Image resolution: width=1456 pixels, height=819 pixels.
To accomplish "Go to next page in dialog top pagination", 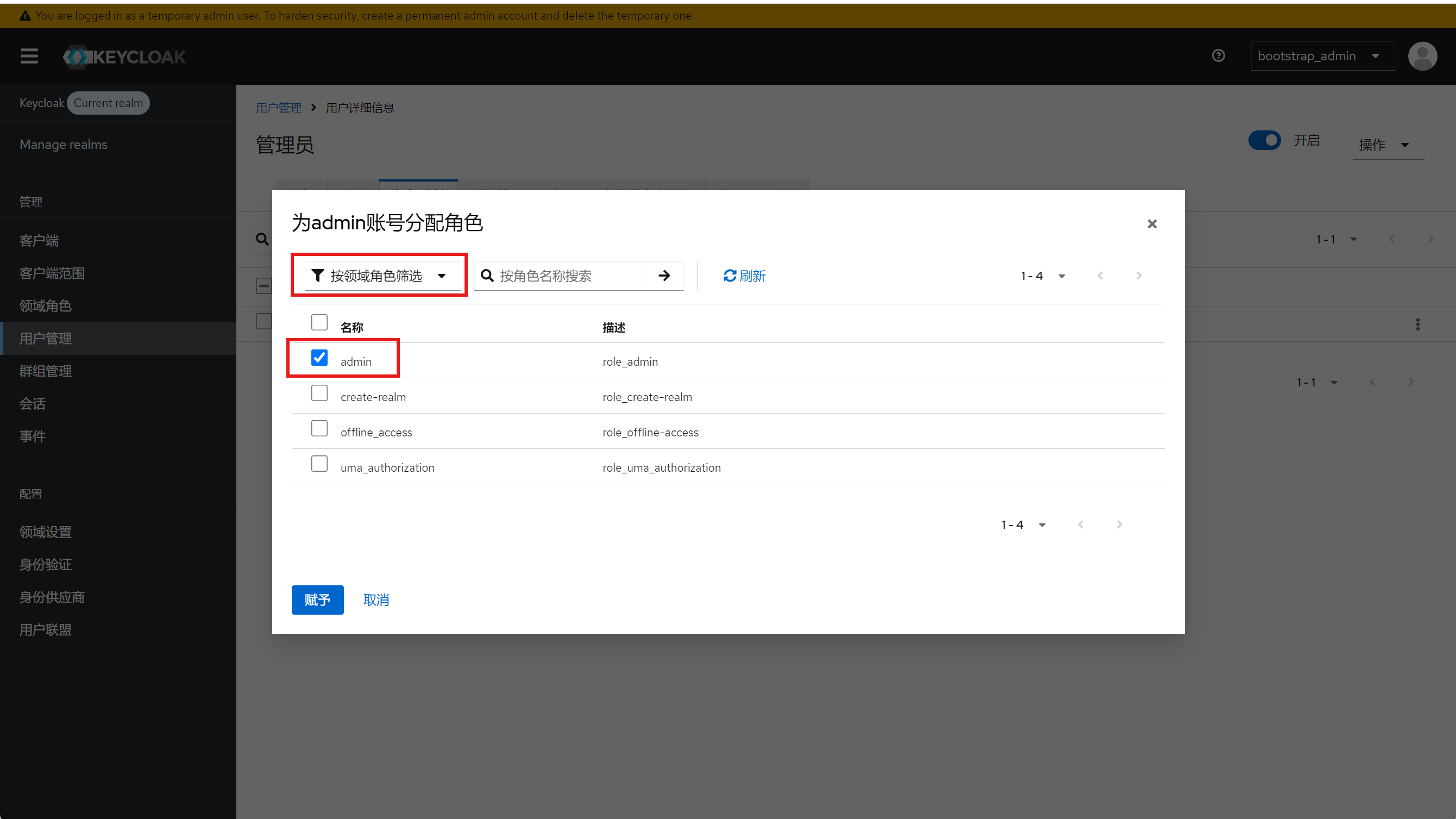I will click(x=1138, y=276).
